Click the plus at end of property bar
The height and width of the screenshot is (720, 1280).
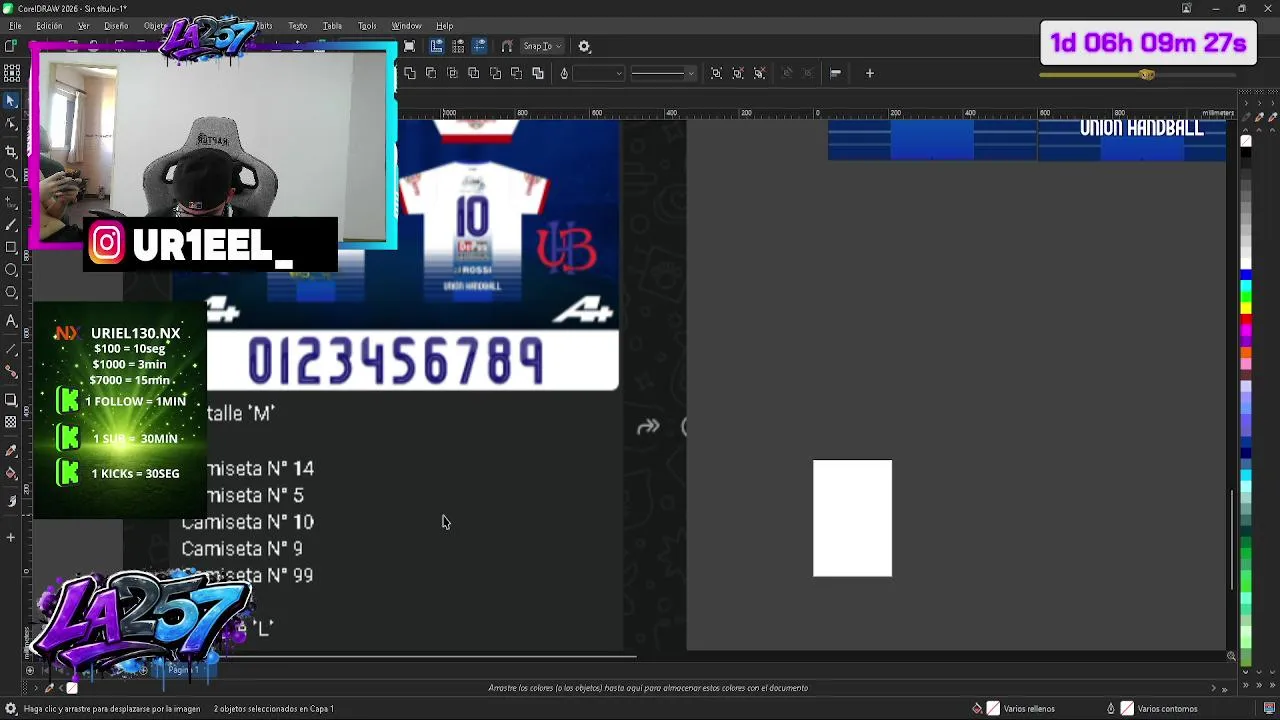point(870,73)
